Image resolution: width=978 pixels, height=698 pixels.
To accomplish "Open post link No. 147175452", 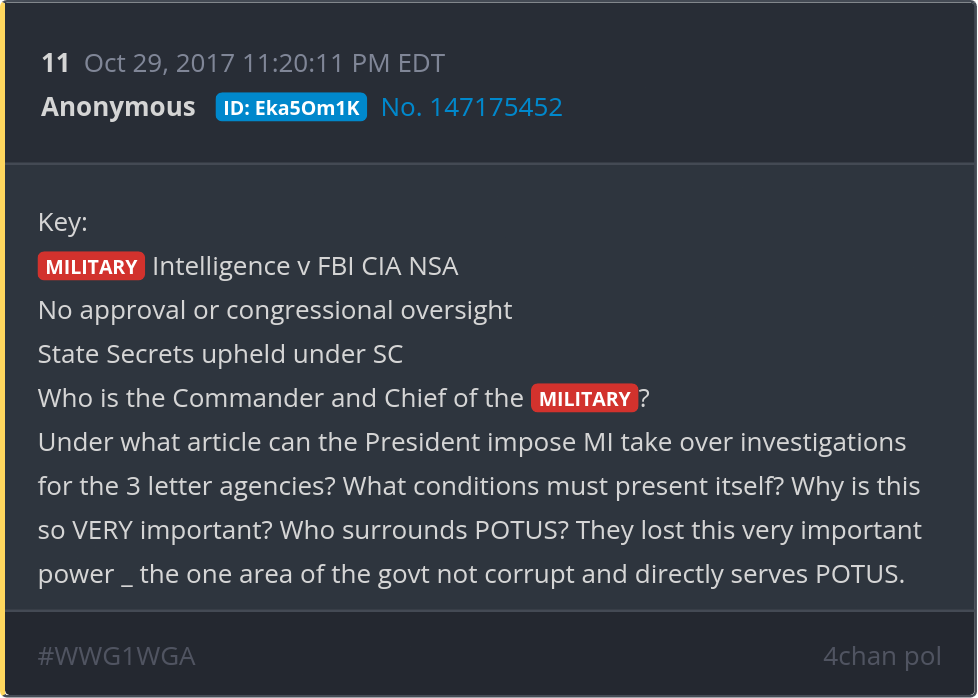I will click(472, 107).
